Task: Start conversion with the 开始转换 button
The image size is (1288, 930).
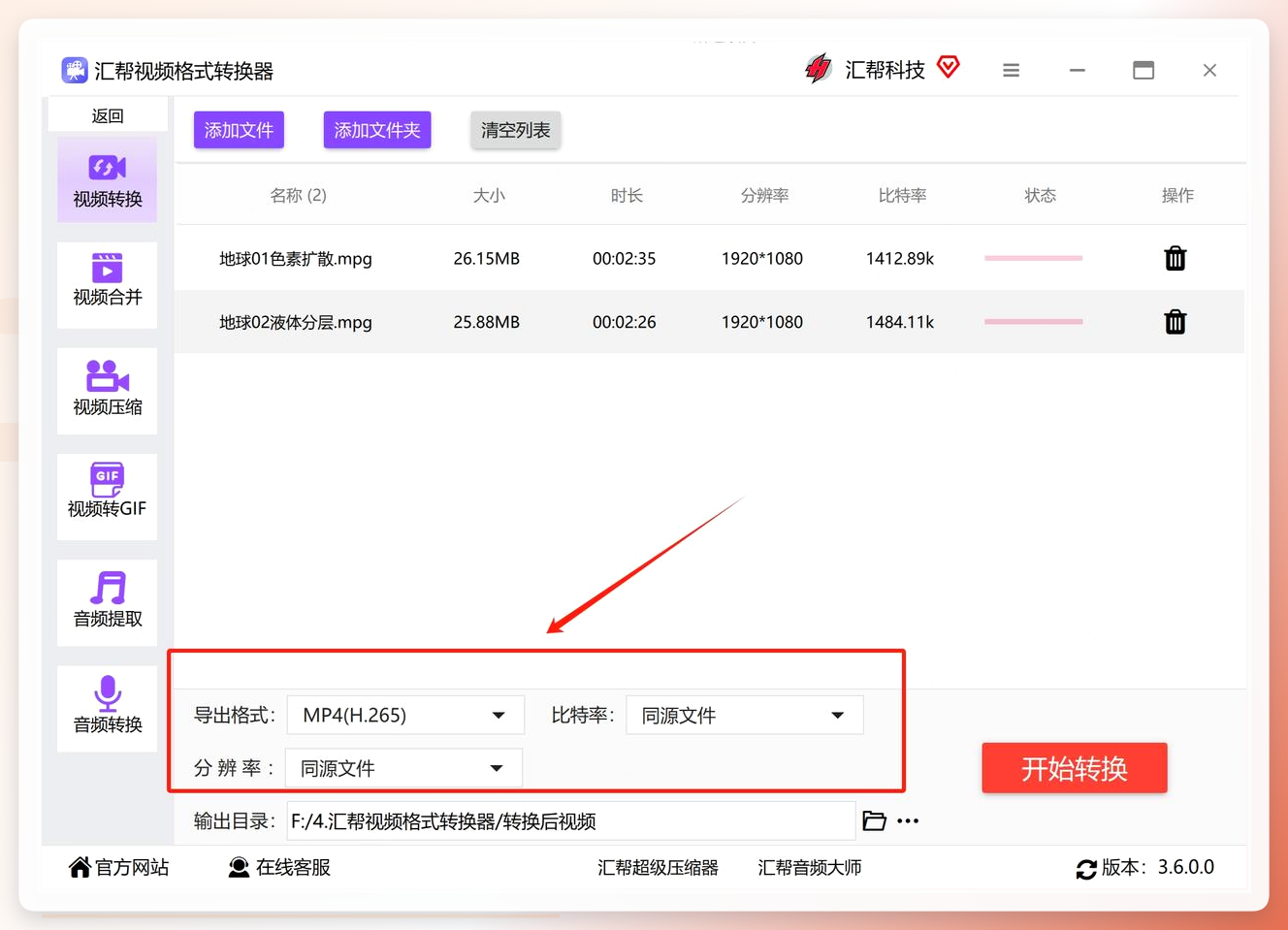Action: point(1075,768)
